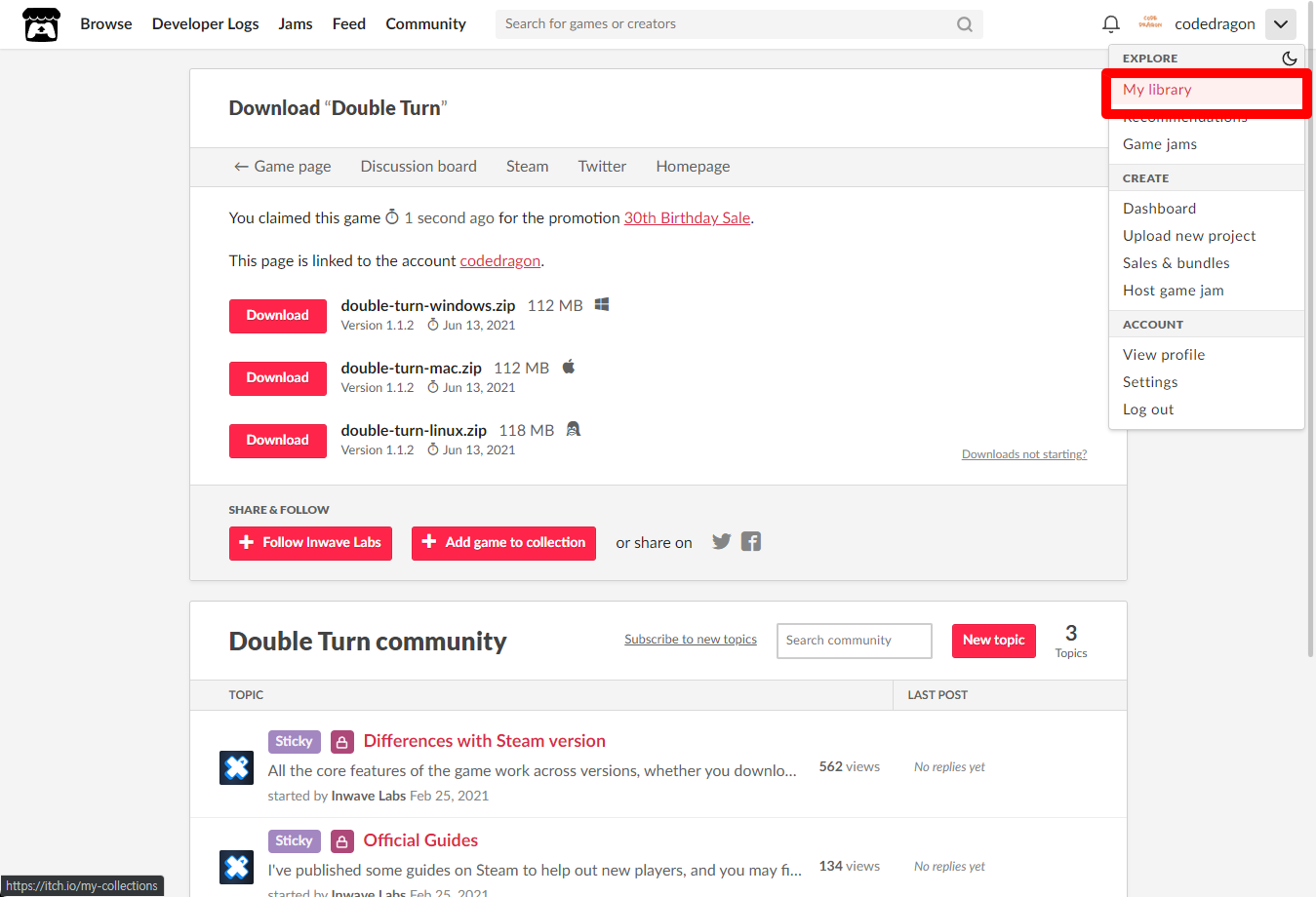The width and height of the screenshot is (1316, 897).
Task: Click the double-turn-windows.zip filename
Action: click(428, 306)
